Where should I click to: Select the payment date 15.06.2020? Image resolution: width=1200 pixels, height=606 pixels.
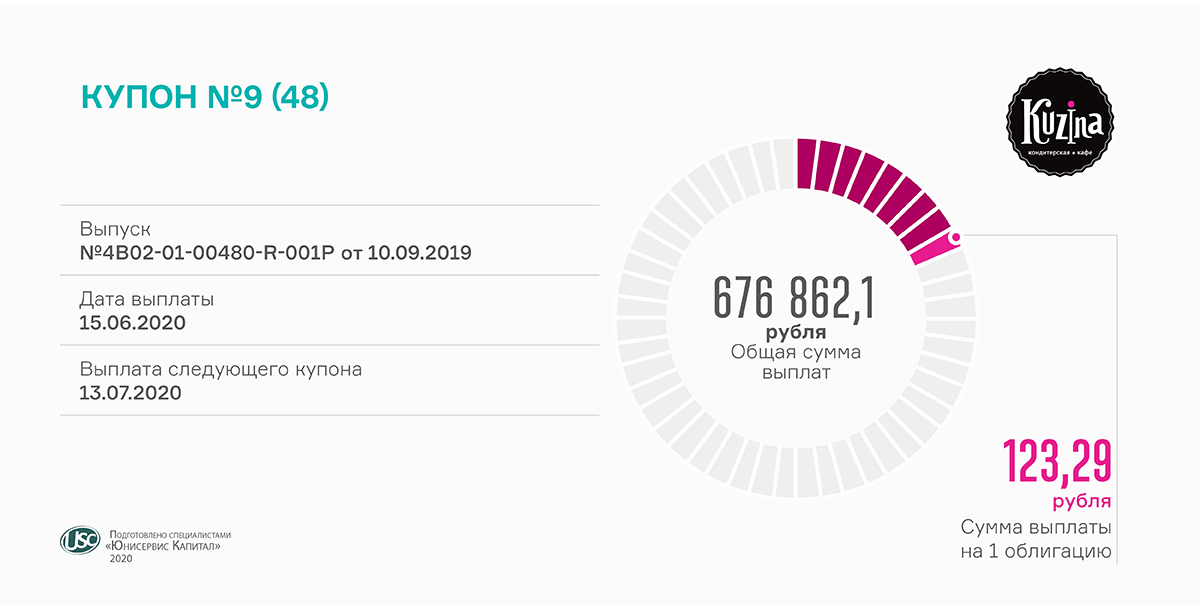pyautogui.click(x=132, y=322)
